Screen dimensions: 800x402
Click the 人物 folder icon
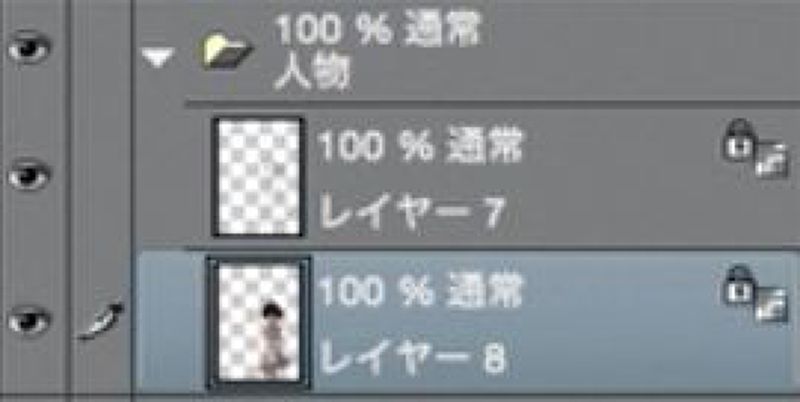[225, 52]
